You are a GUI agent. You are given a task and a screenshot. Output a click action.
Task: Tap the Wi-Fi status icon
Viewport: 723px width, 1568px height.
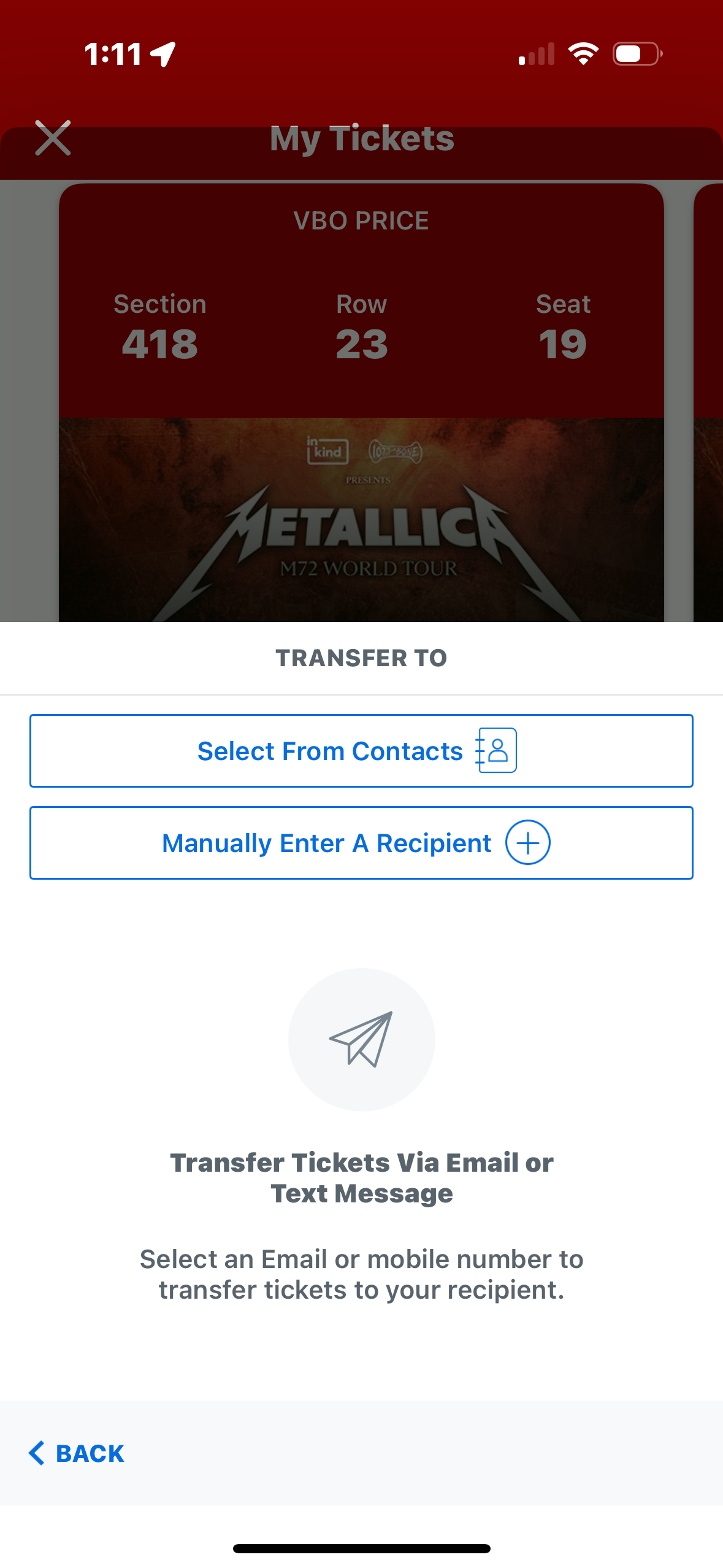[583, 54]
